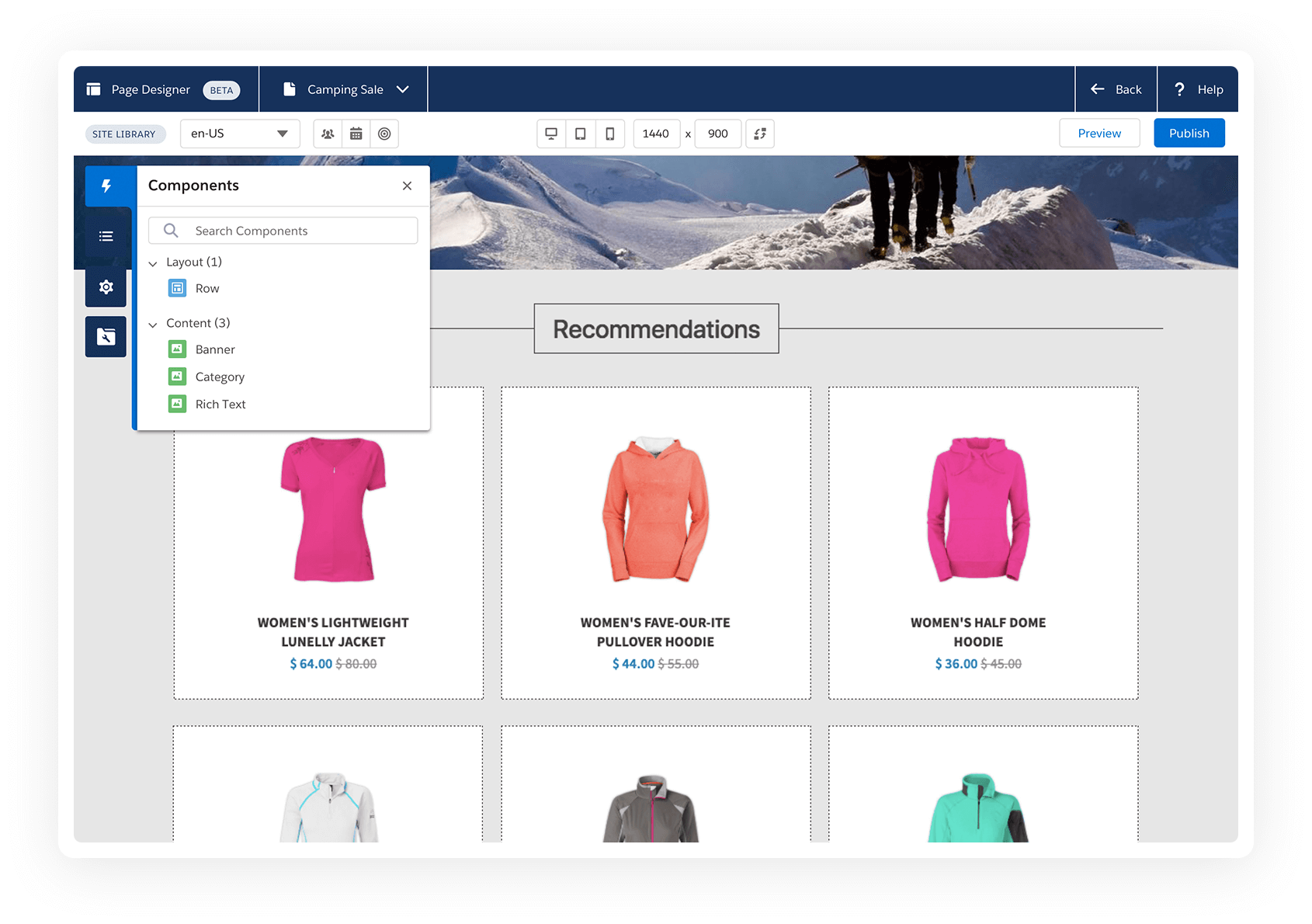Click the rotate viewport orientation icon
This screenshot has width=1312, height=924.
(x=760, y=134)
